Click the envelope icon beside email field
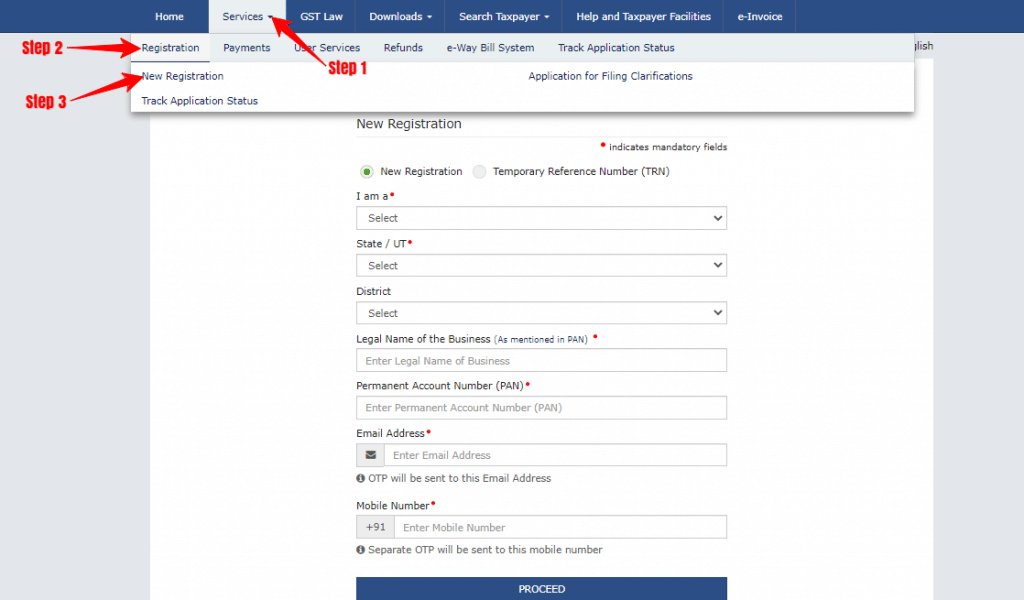 pos(370,455)
